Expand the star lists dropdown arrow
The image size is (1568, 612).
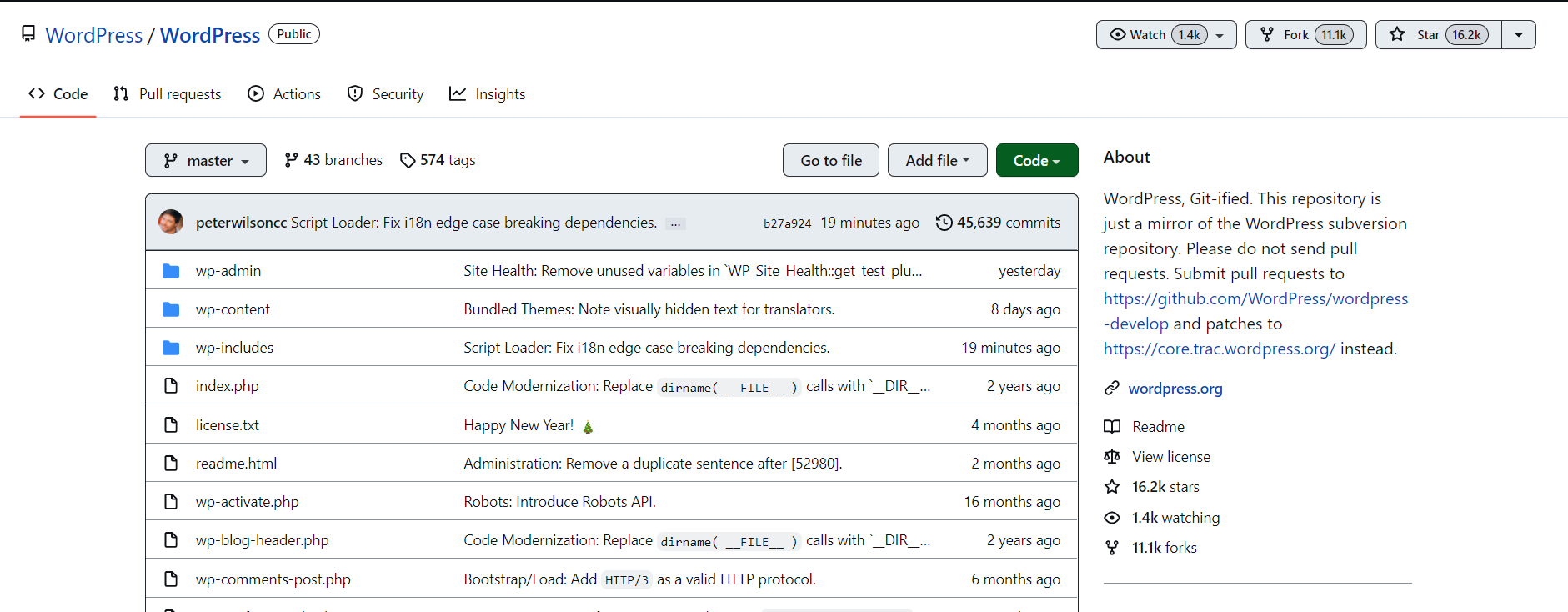click(x=1519, y=34)
